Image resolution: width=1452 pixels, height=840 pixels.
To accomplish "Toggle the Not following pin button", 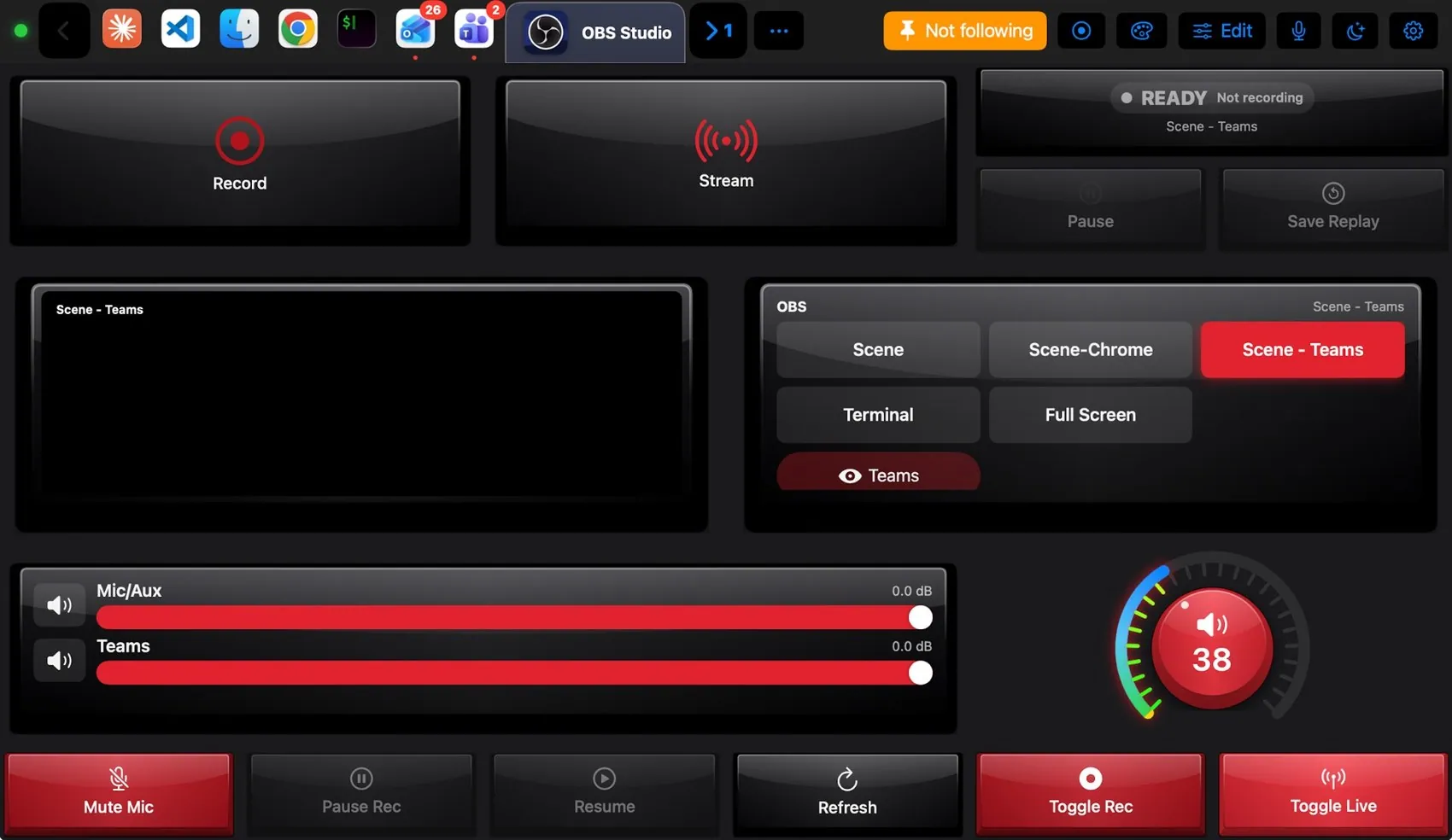I will 964,31.
